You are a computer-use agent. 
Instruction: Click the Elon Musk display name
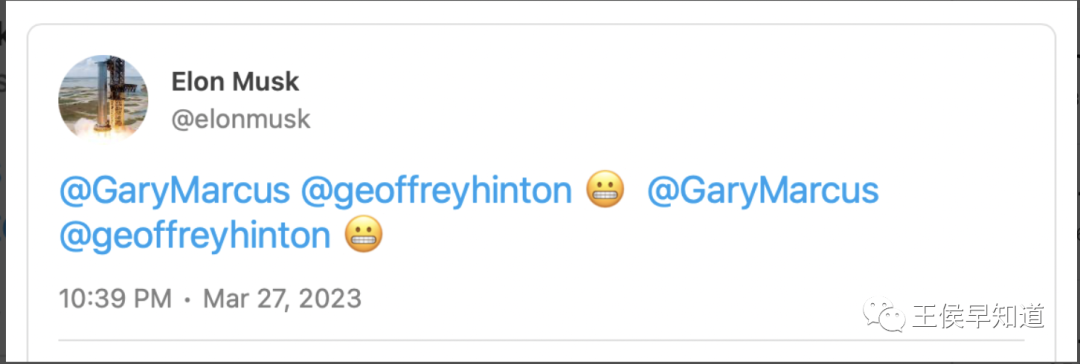(235, 82)
